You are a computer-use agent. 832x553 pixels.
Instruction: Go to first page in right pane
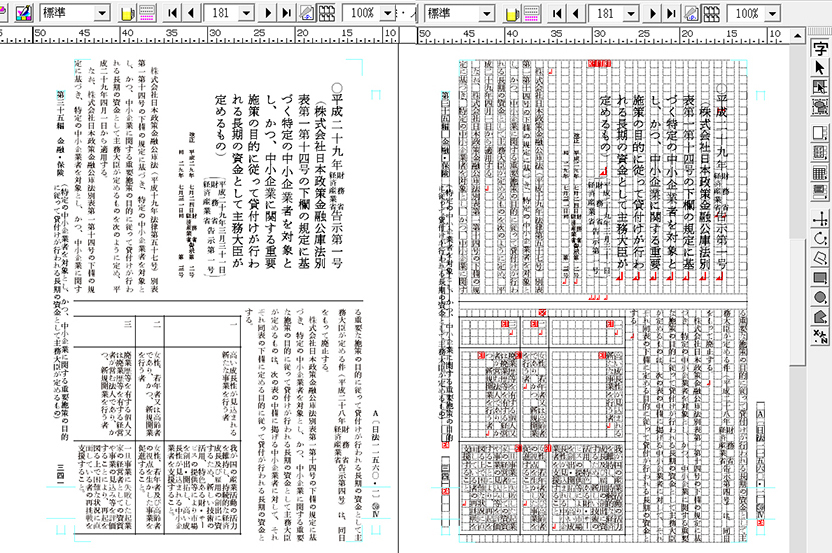557,13
